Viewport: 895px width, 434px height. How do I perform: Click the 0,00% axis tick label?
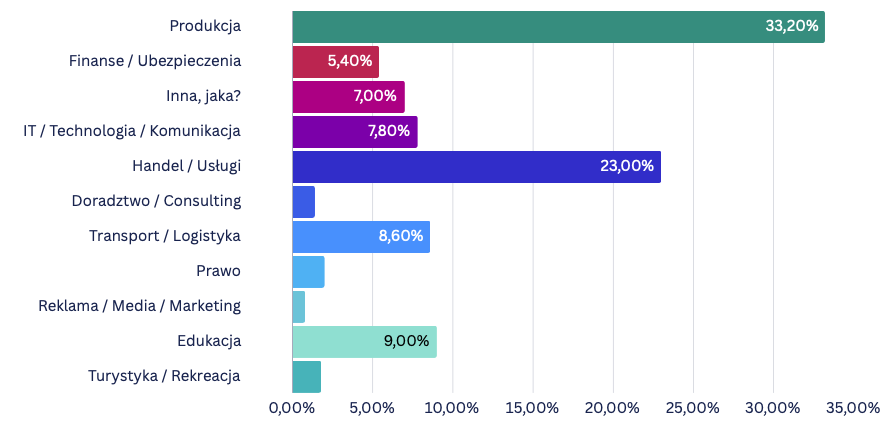(x=292, y=409)
